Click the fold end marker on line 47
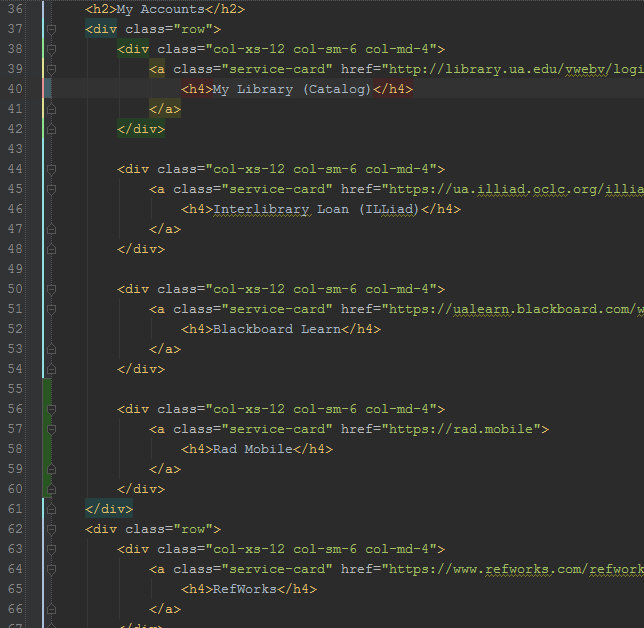Screen dimensions: 644x628 coord(51,229)
